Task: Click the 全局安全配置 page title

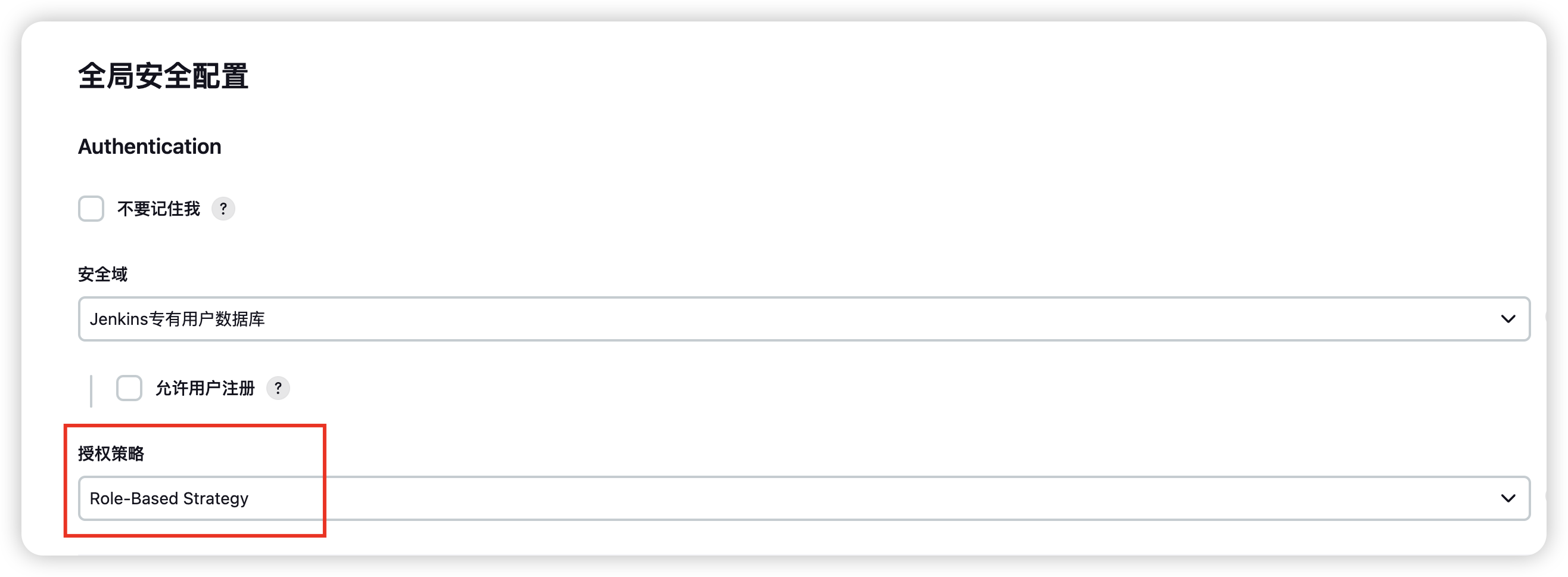Action: (163, 77)
